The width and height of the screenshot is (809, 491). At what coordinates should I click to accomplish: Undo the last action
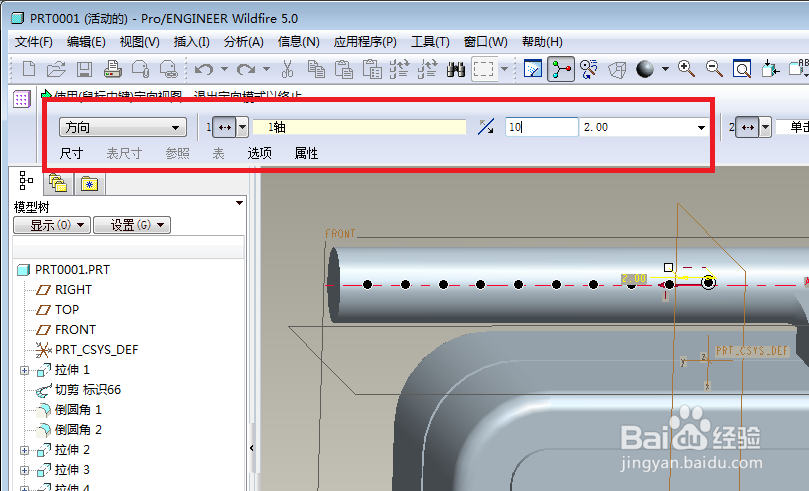[204, 69]
